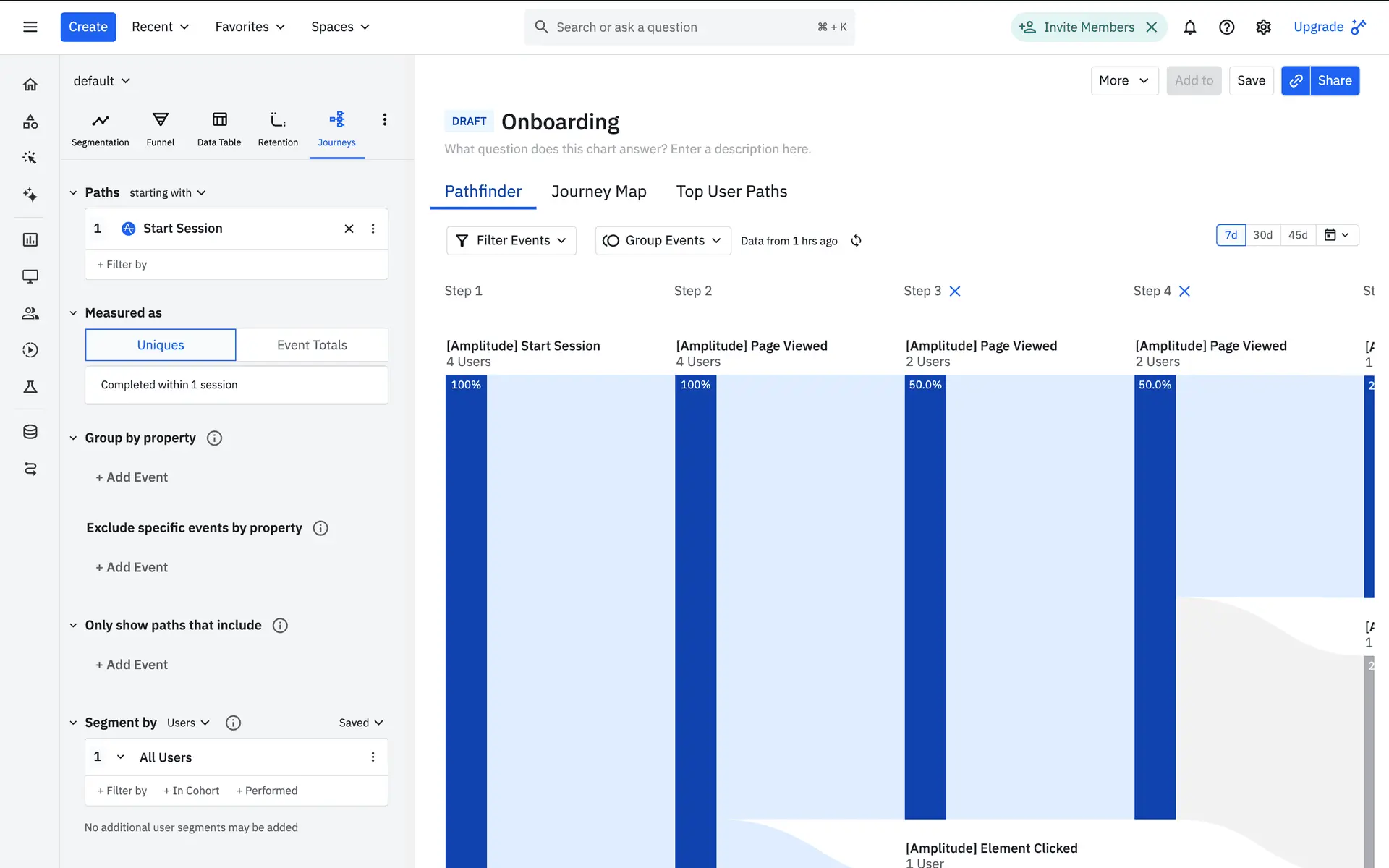The image size is (1389, 868).
Task: Click the Save button
Action: pos(1251,80)
